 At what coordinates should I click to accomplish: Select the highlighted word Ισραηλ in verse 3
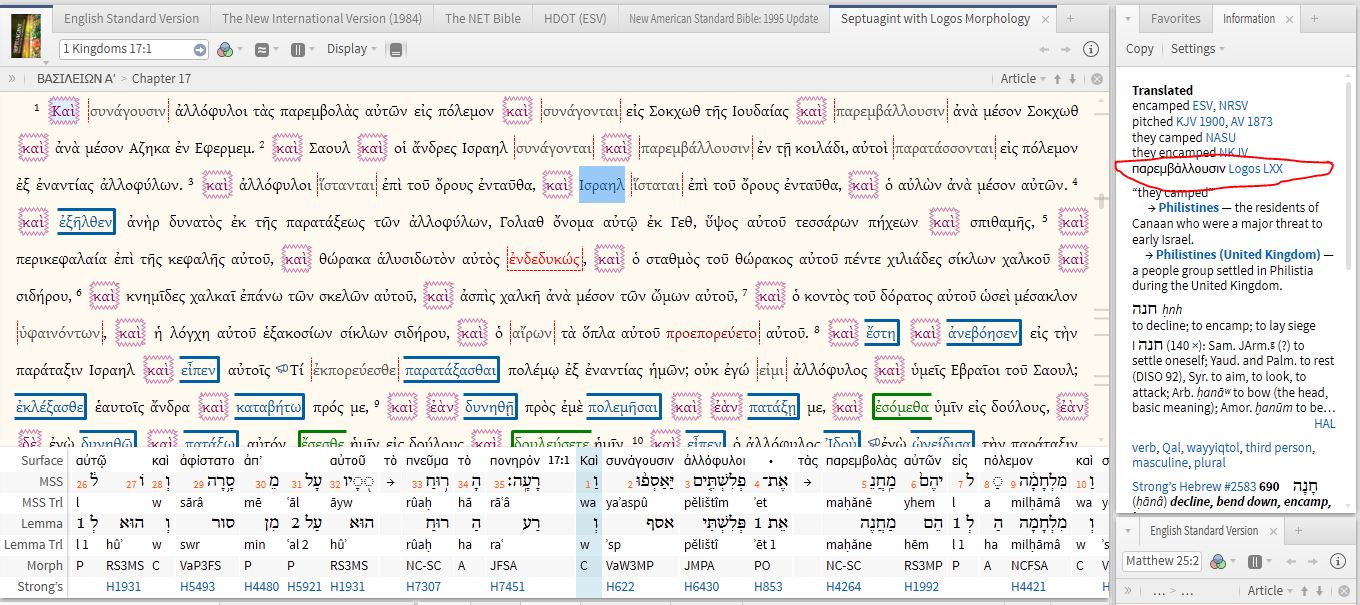pos(602,185)
